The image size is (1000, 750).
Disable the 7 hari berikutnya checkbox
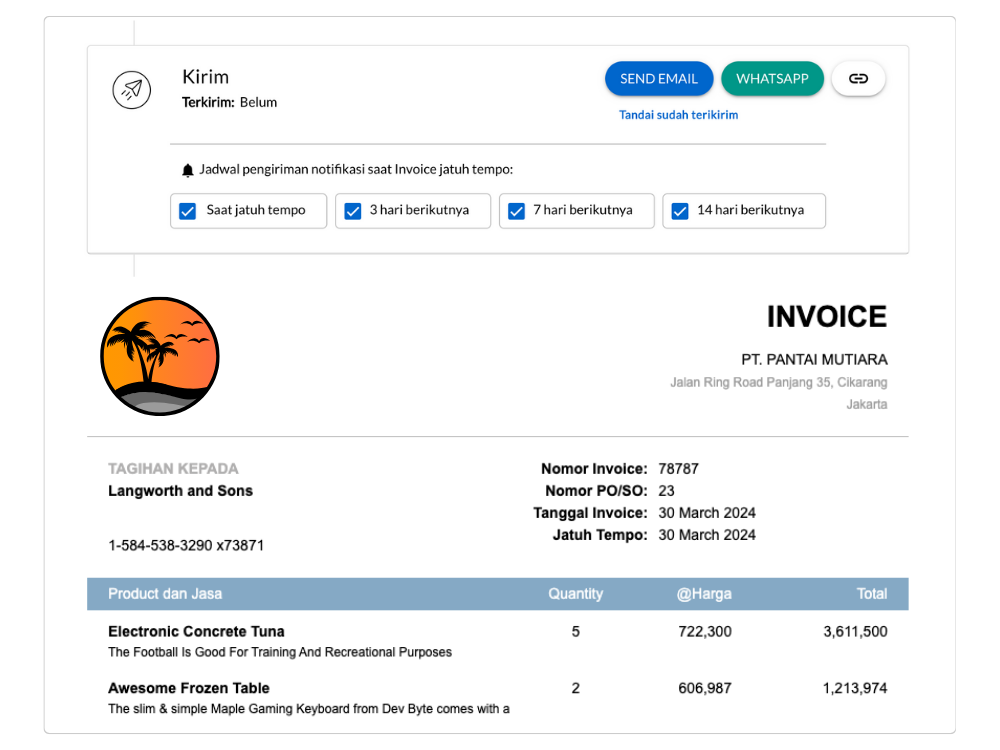516,211
